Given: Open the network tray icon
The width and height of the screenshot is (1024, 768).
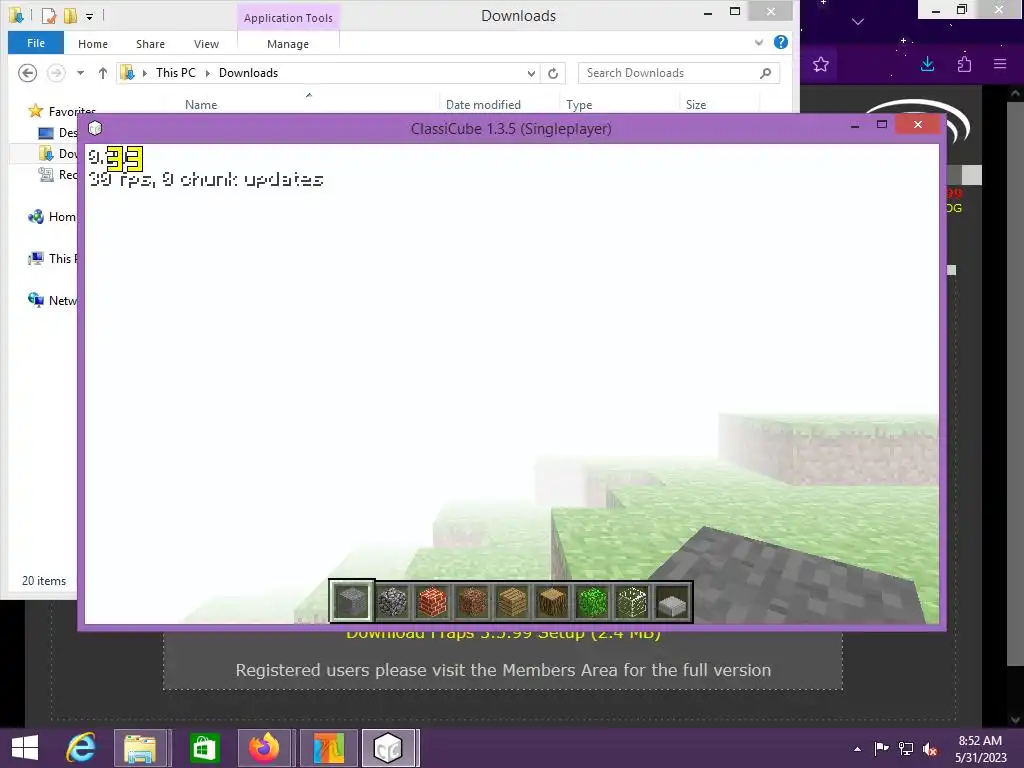Looking at the screenshot, I should 906,749.
